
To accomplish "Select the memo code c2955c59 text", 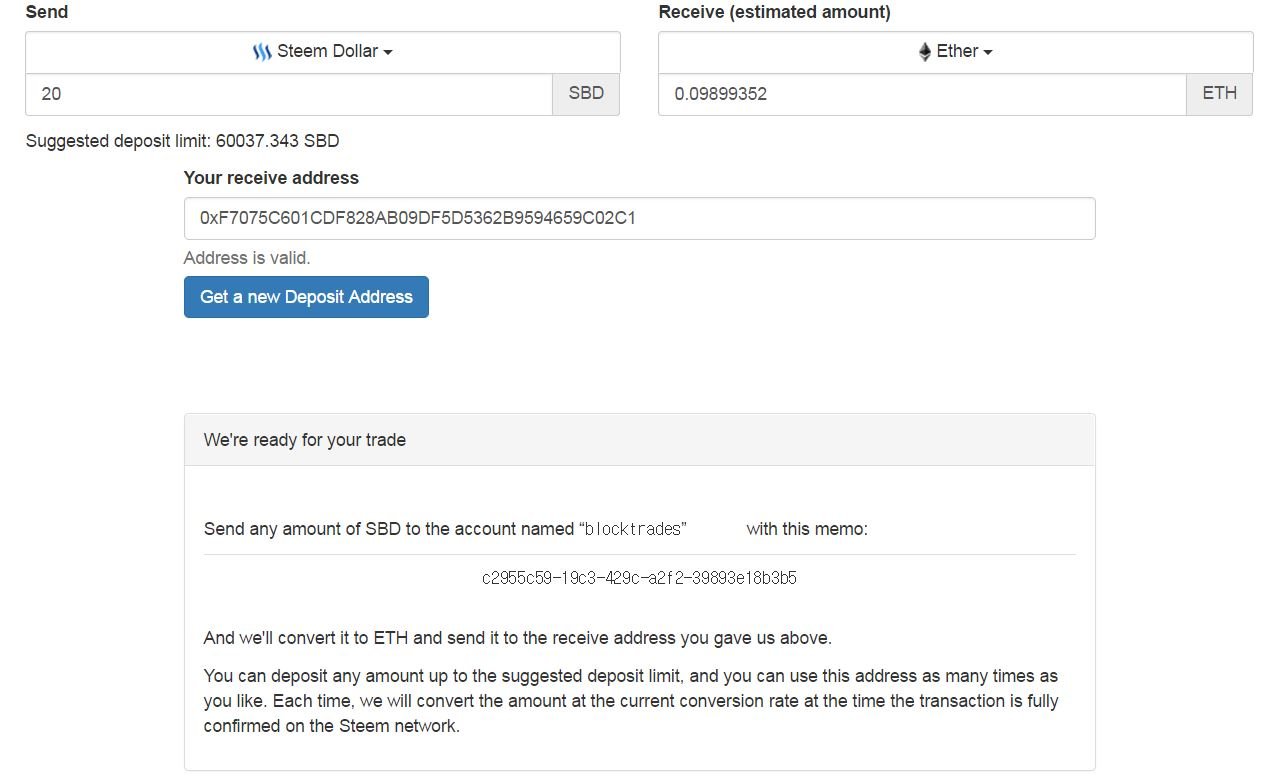I will (x=639, y=578).
